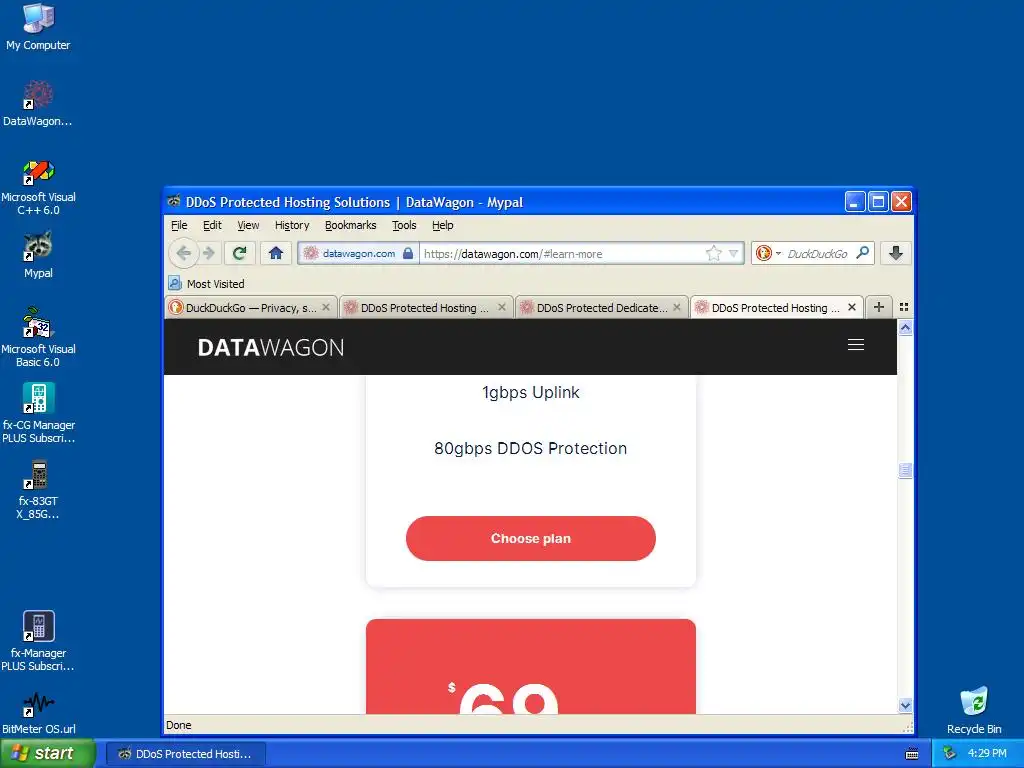
Task: Close the DDoS Protected Dedicated tab
Action: (677, 307)
